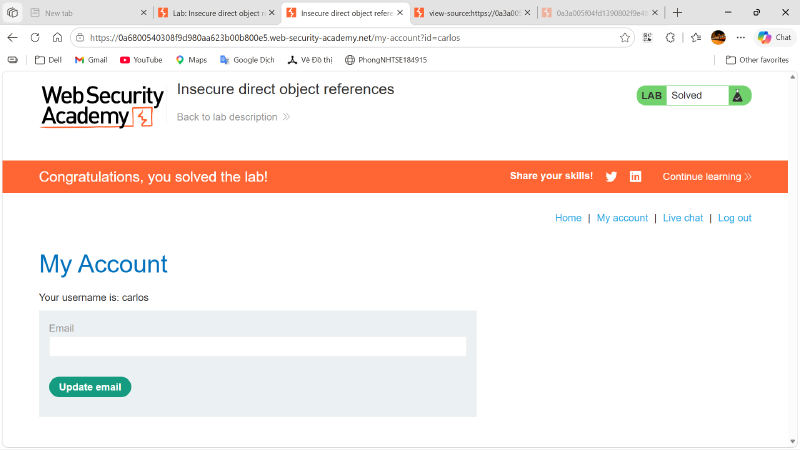Open the Other favorites folder
The height and width of the screenshot is (450, 800).
757,60
